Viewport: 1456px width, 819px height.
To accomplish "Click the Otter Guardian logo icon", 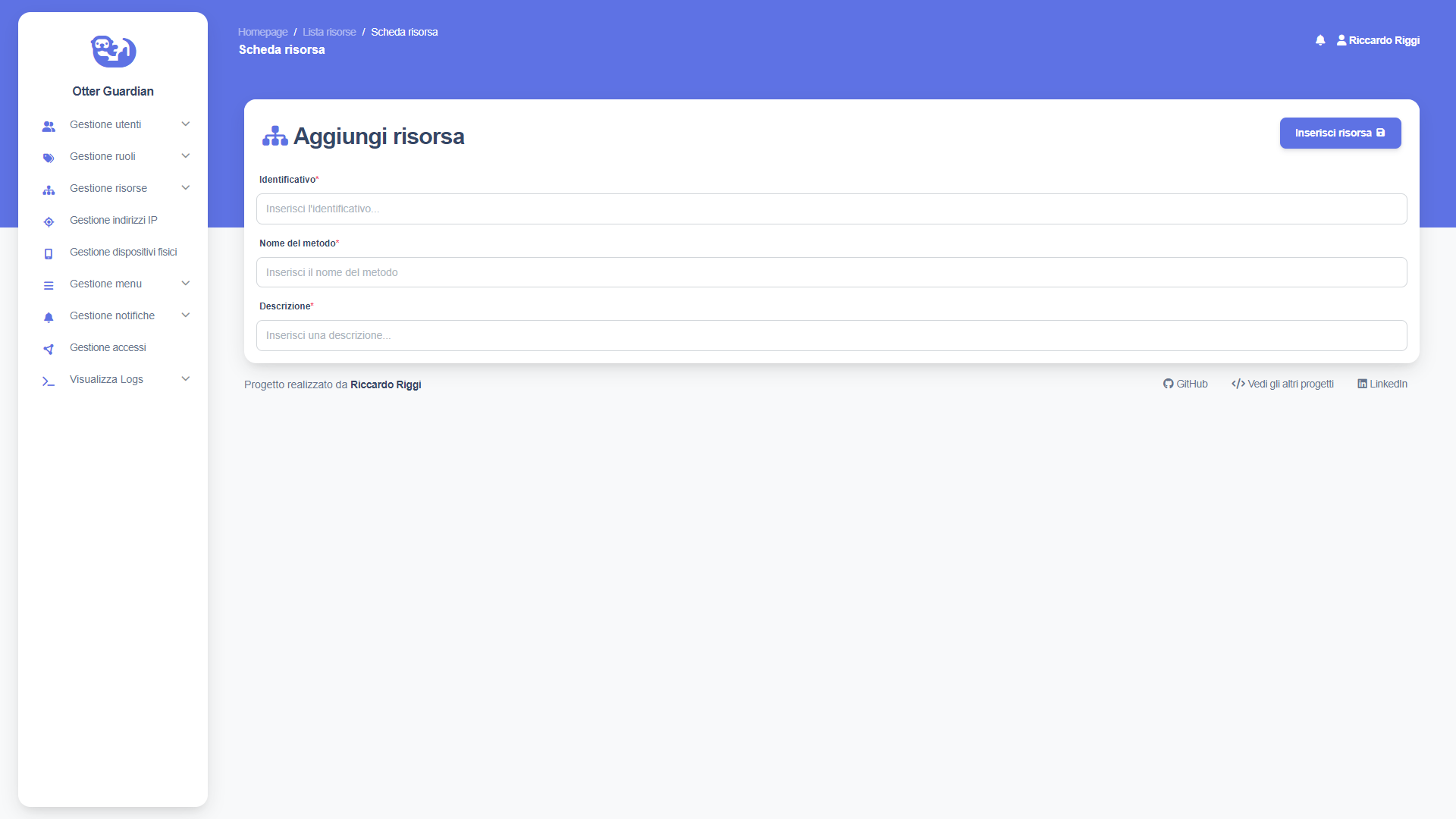I will click(113, 51).
